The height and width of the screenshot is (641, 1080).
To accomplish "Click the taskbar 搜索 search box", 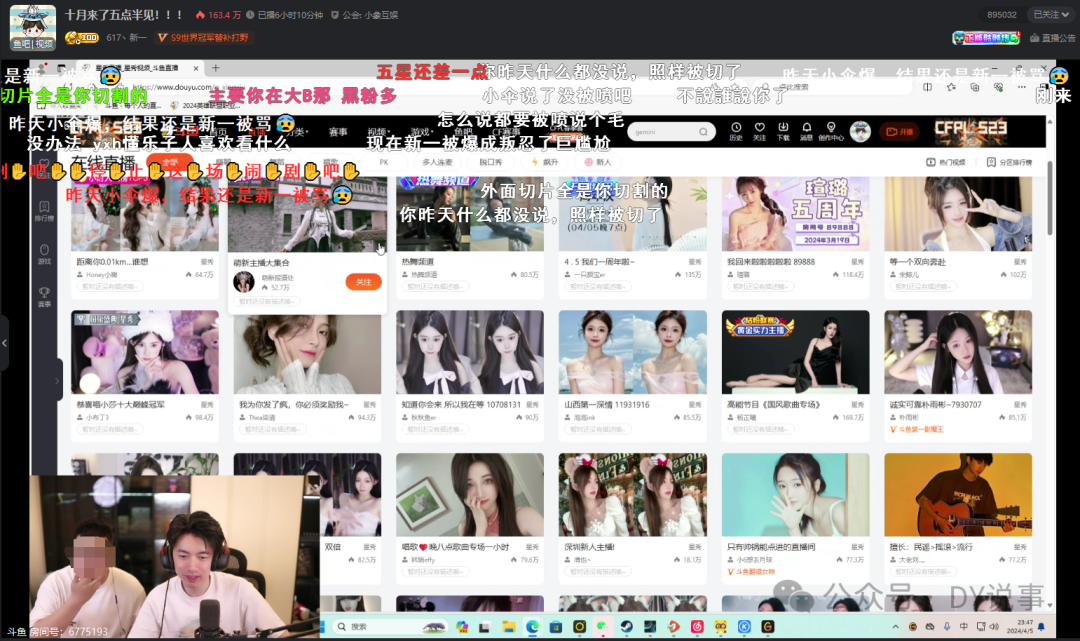I will click(x=389, y=627).
